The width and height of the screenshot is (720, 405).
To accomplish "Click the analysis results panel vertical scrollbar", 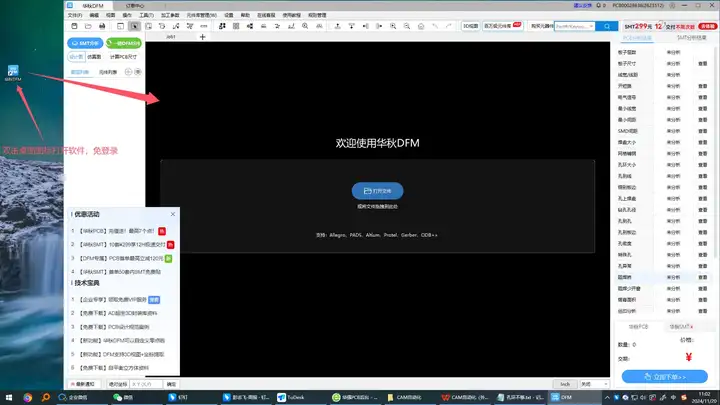I will [714, 152].
